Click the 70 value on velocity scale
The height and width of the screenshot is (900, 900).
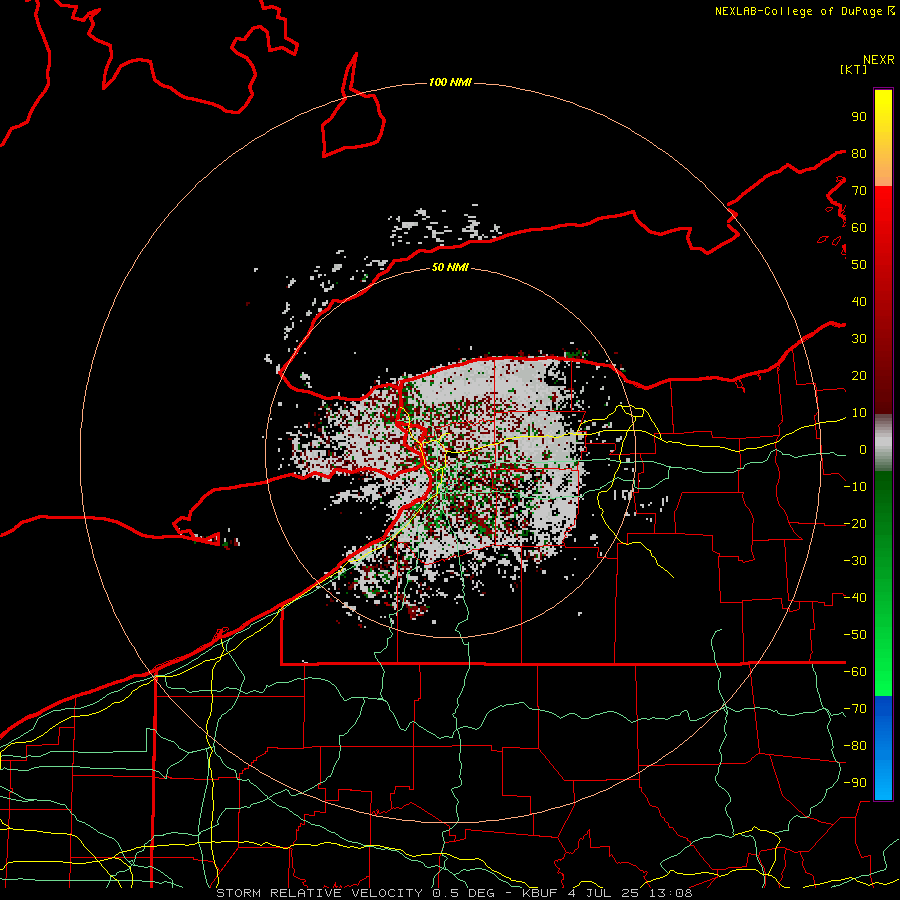tap(859, 191)
